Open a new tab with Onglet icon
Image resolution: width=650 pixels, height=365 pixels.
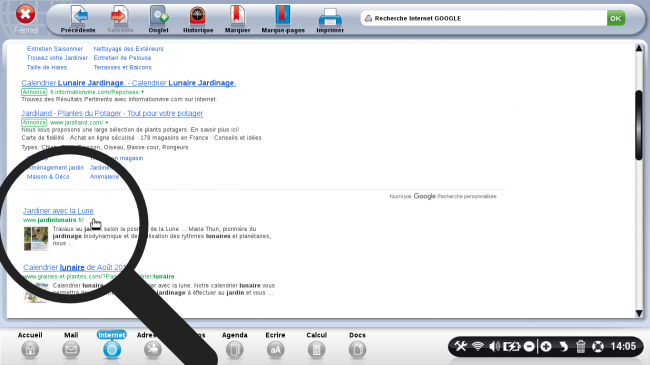158,16
